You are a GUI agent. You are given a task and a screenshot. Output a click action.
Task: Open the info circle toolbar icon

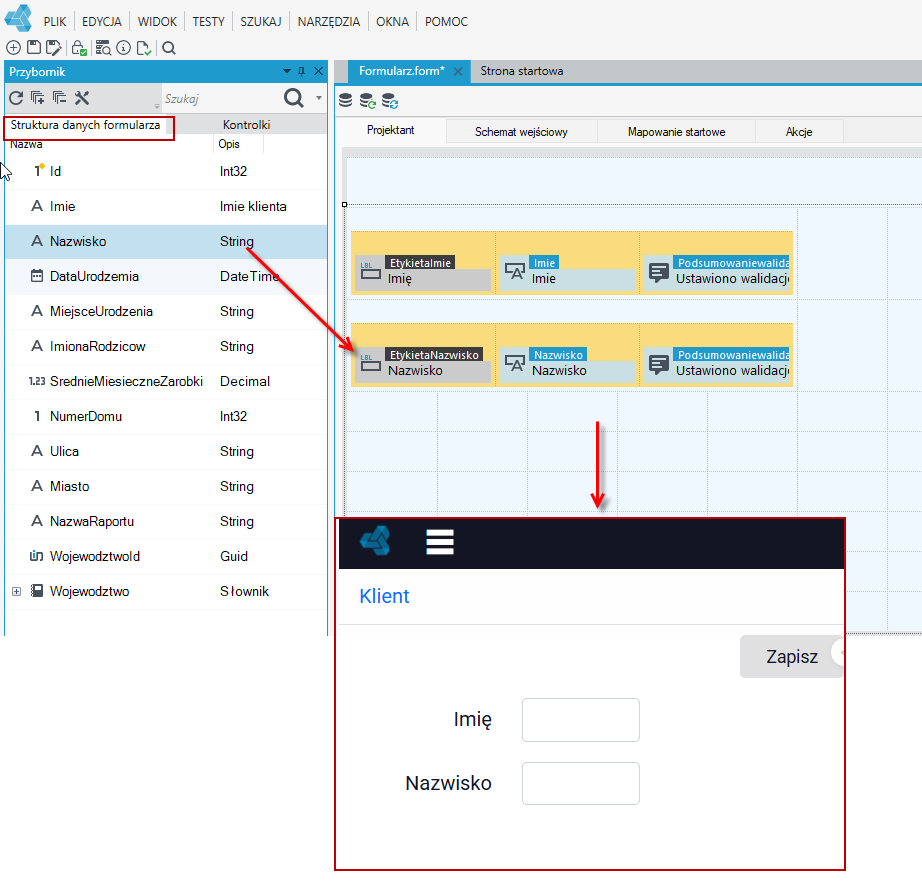tap(123, 48)
